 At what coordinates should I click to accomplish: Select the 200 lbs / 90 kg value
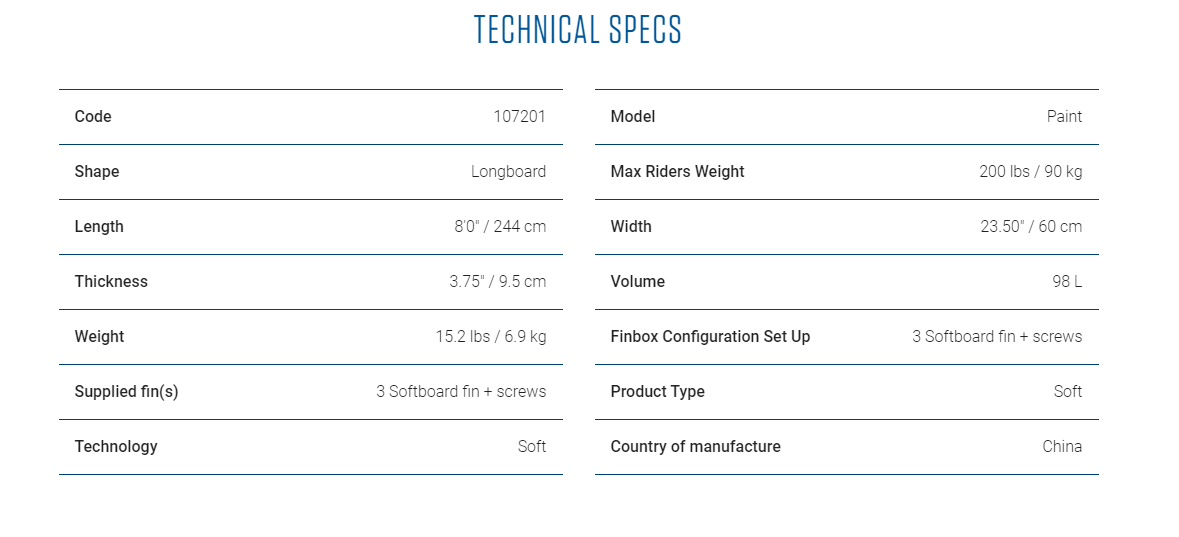[1031, 171]
